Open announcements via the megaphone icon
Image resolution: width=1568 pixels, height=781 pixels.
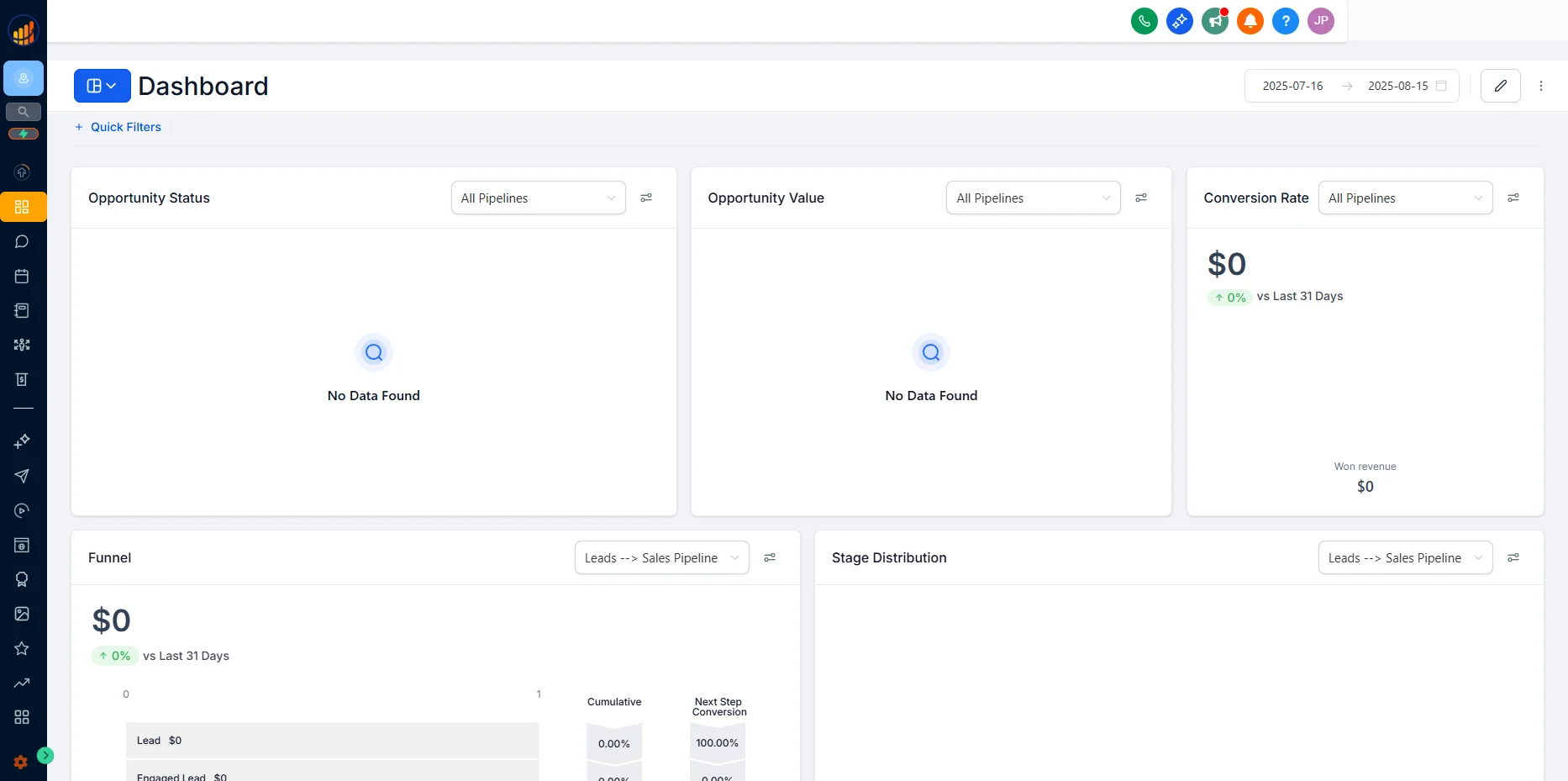point(1214,21)
